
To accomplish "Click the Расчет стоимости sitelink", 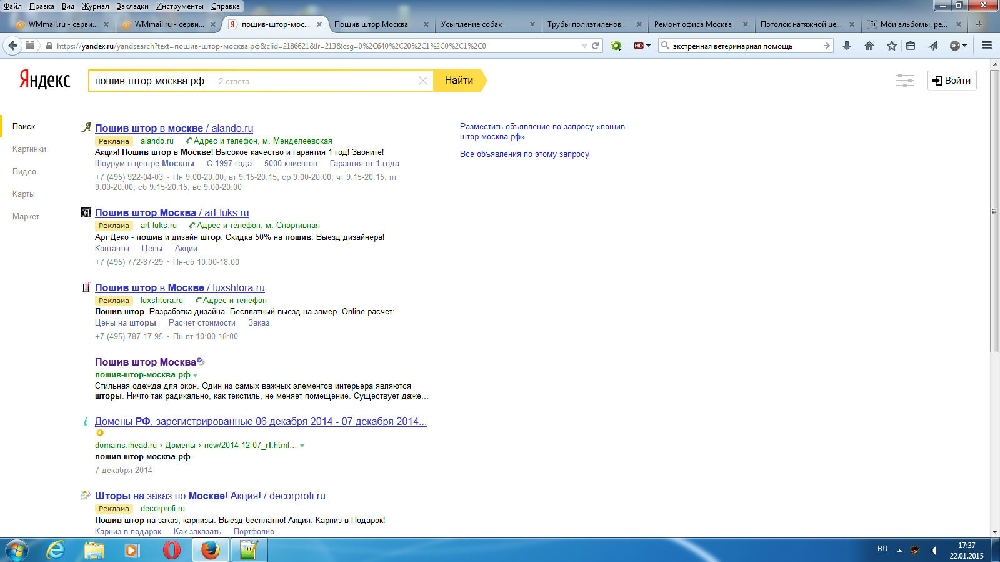I will click(202, 323).
